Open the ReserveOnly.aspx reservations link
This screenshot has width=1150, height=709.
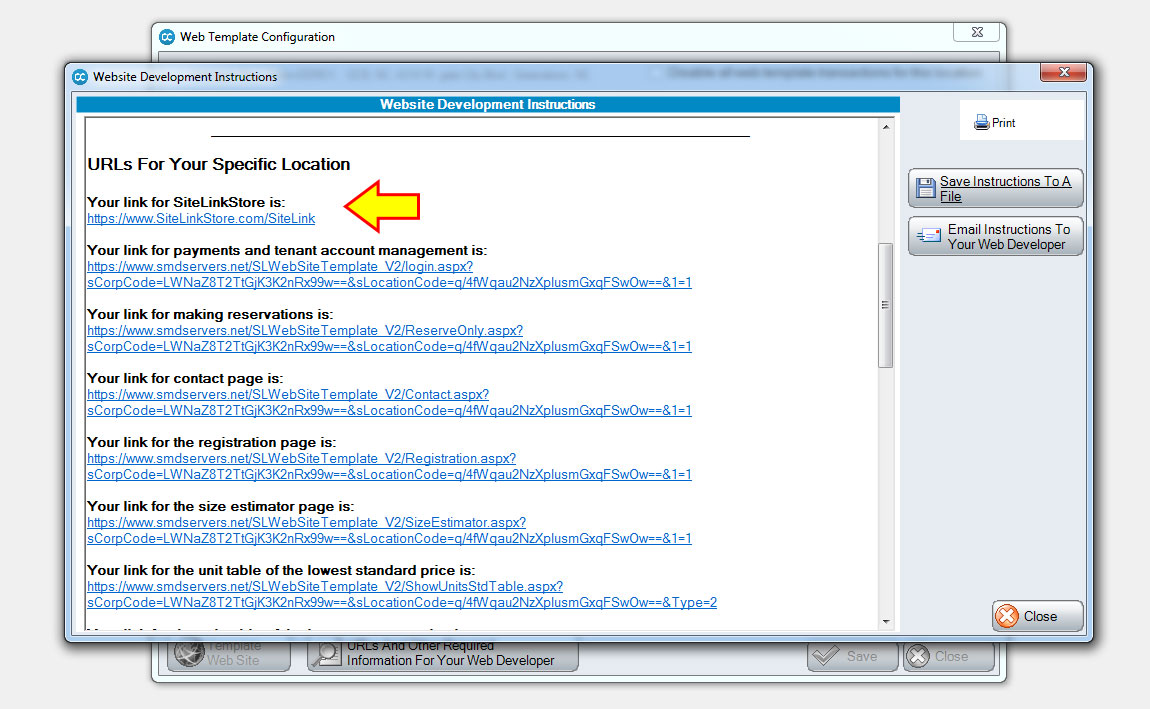click(x=389, y=338)
